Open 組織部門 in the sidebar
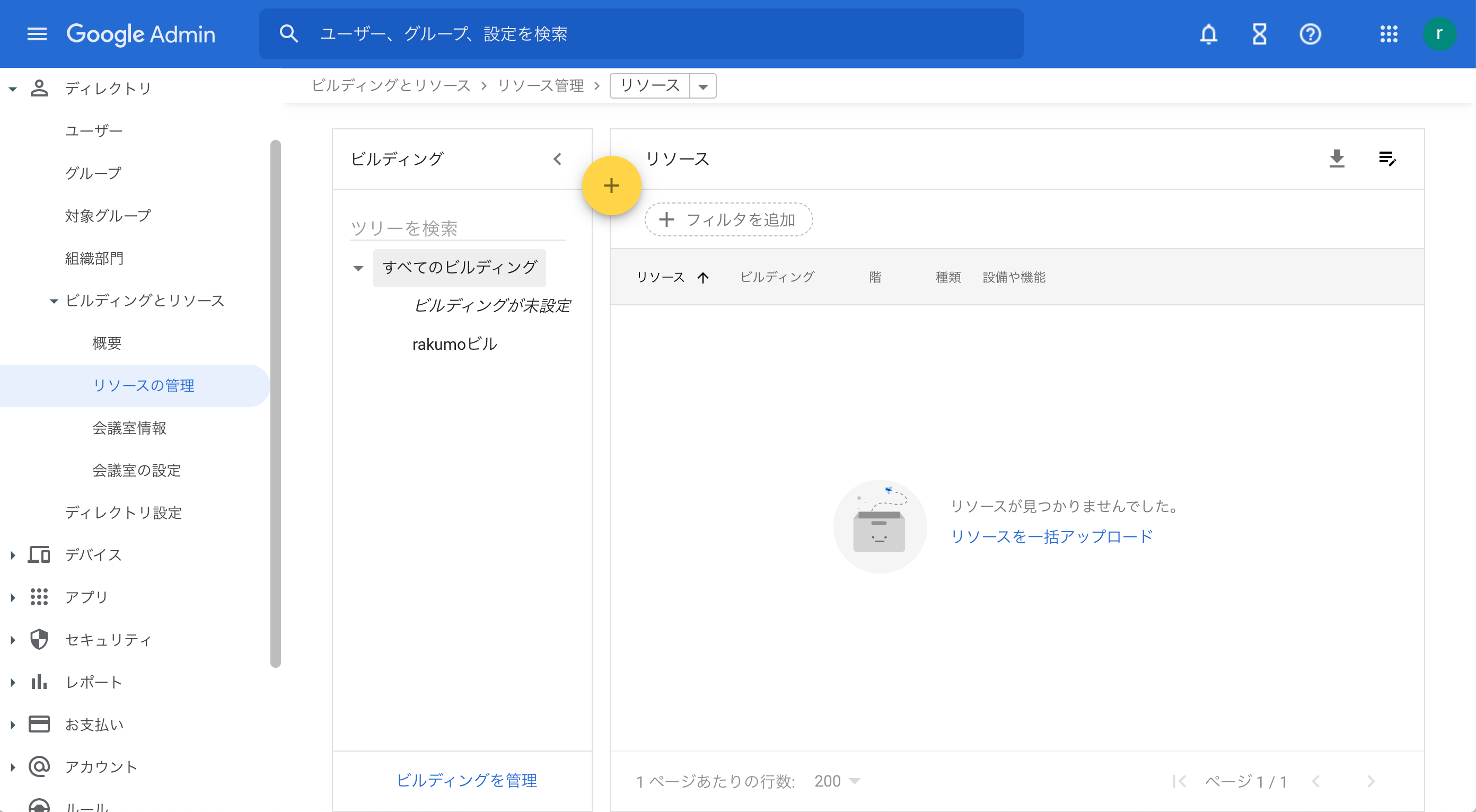Viewport: 1476px width, 812px height. click(x=94, y=258)
